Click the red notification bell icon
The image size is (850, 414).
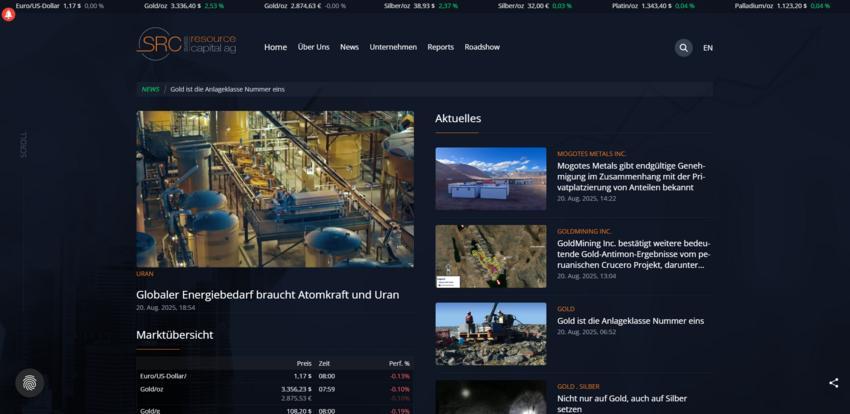coord(9,15)
